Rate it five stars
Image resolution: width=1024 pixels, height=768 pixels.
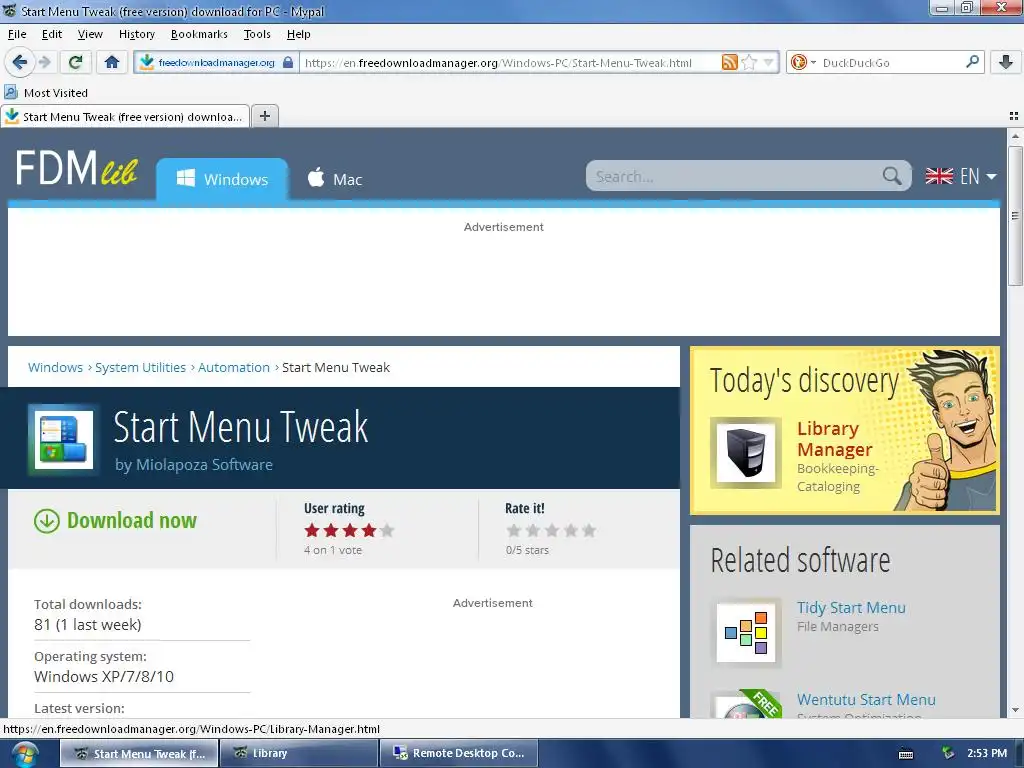pos(589,530)
